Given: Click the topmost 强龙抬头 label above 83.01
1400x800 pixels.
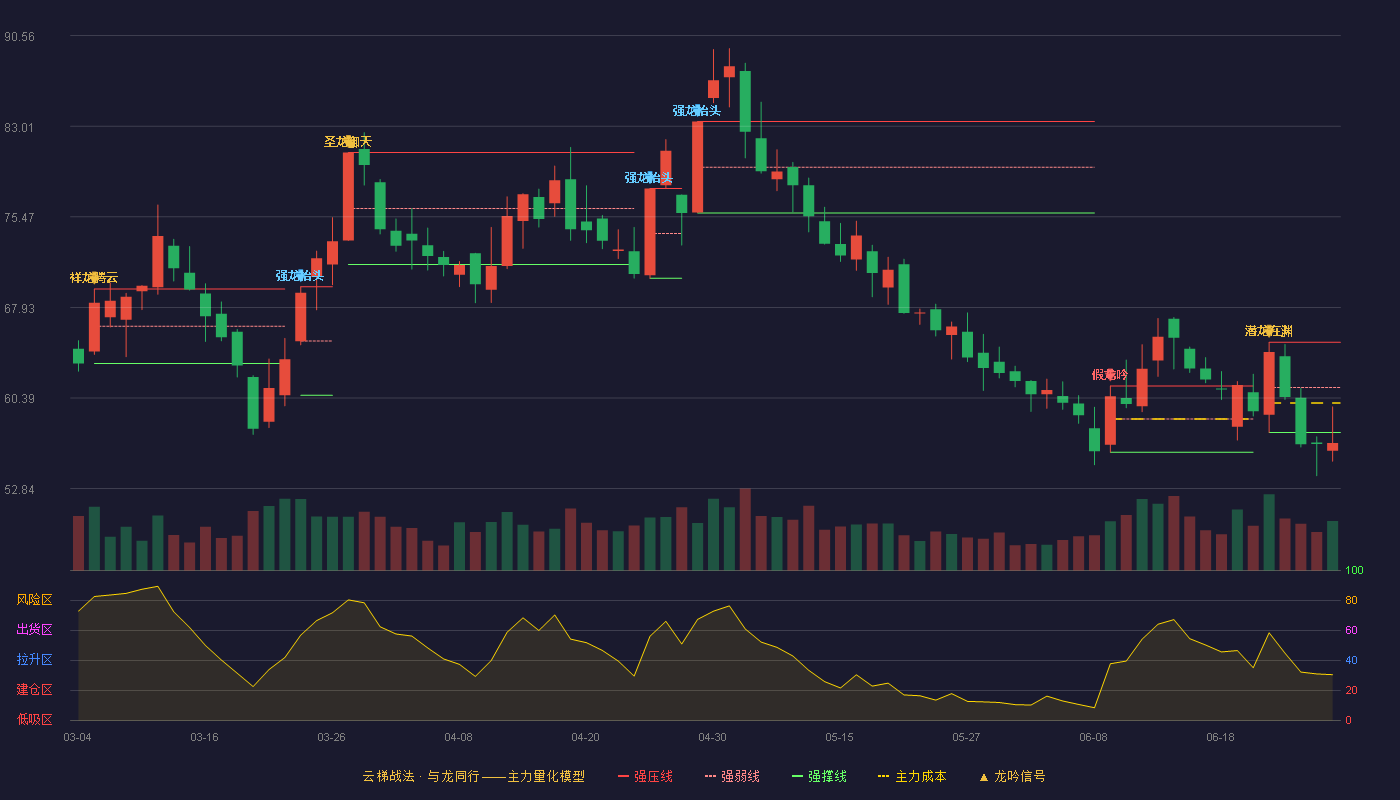Looking at the screenshot, I should 696,111.
